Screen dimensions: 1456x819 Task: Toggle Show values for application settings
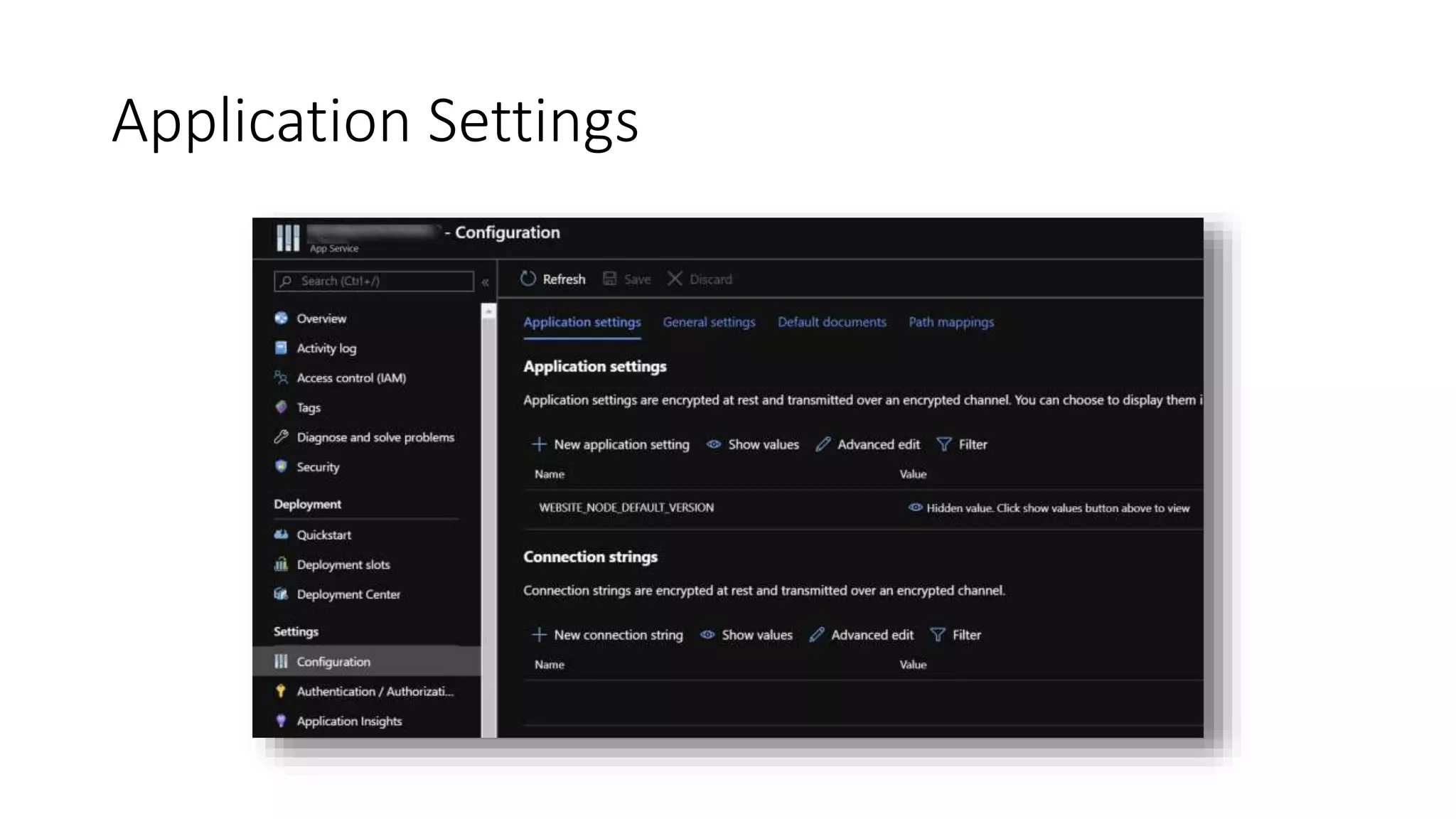click(752, 444)
